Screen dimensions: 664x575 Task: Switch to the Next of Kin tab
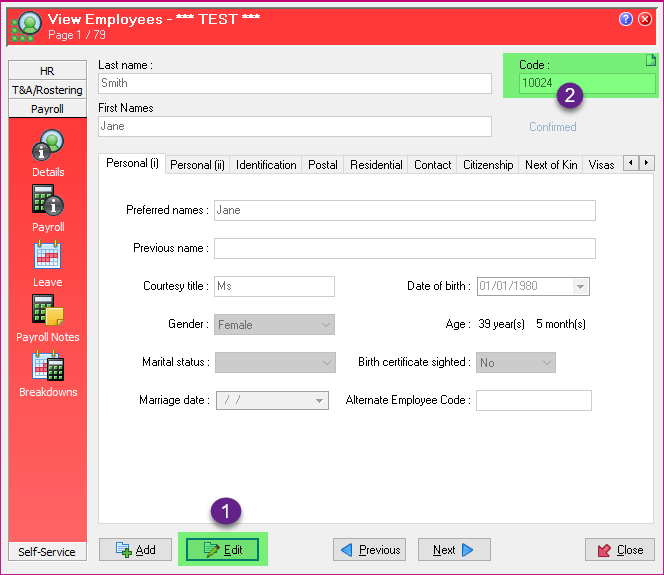[550, 165]
